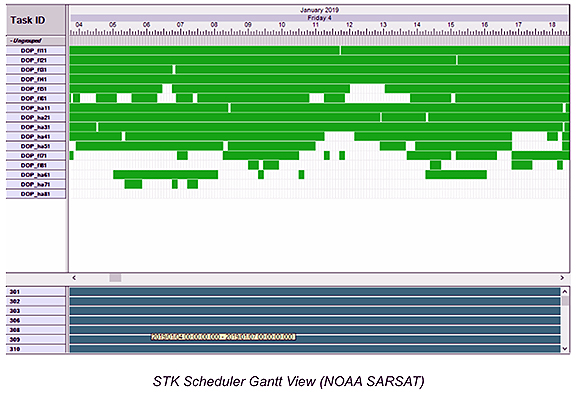The image size is (576, 394).
Task: Select the DOP_fl31 task row label
Action: click(x=36, y=70)
